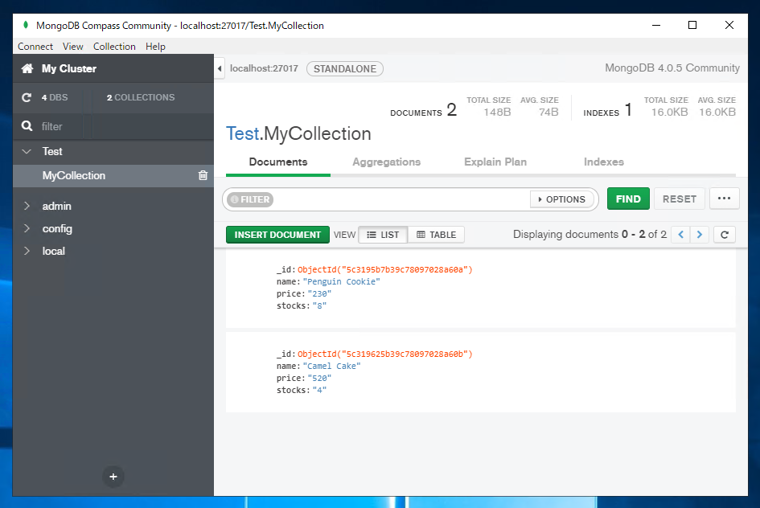Click the plus button to create database
Screen dimensions: 760x508
click(x=113, y=476)
